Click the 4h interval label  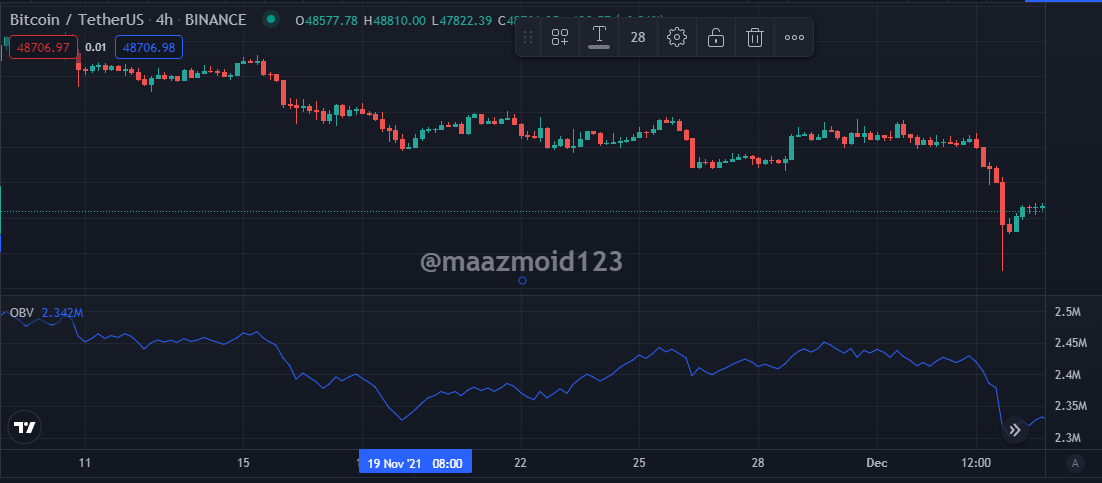(164, 20)
